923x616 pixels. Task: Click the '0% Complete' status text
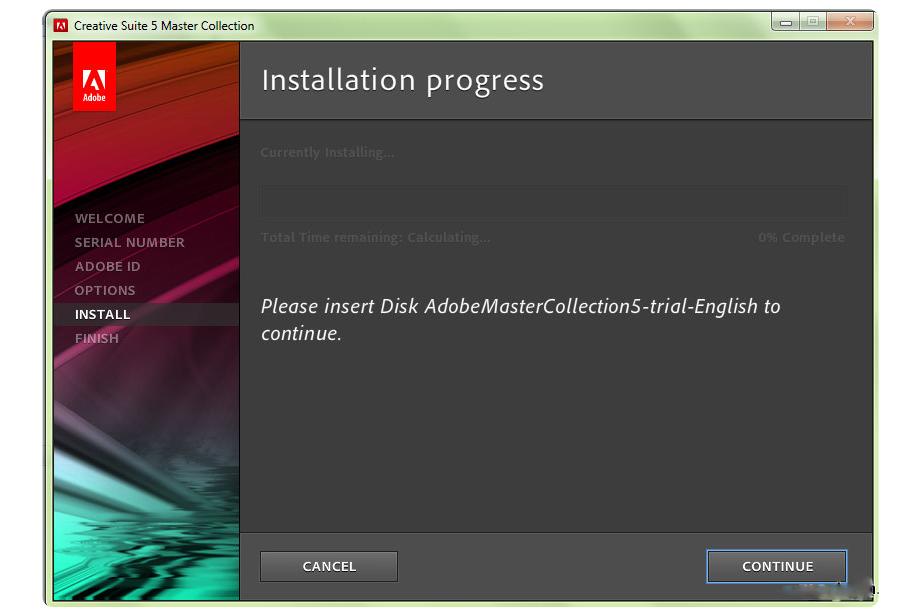click(x=801, y=237)
